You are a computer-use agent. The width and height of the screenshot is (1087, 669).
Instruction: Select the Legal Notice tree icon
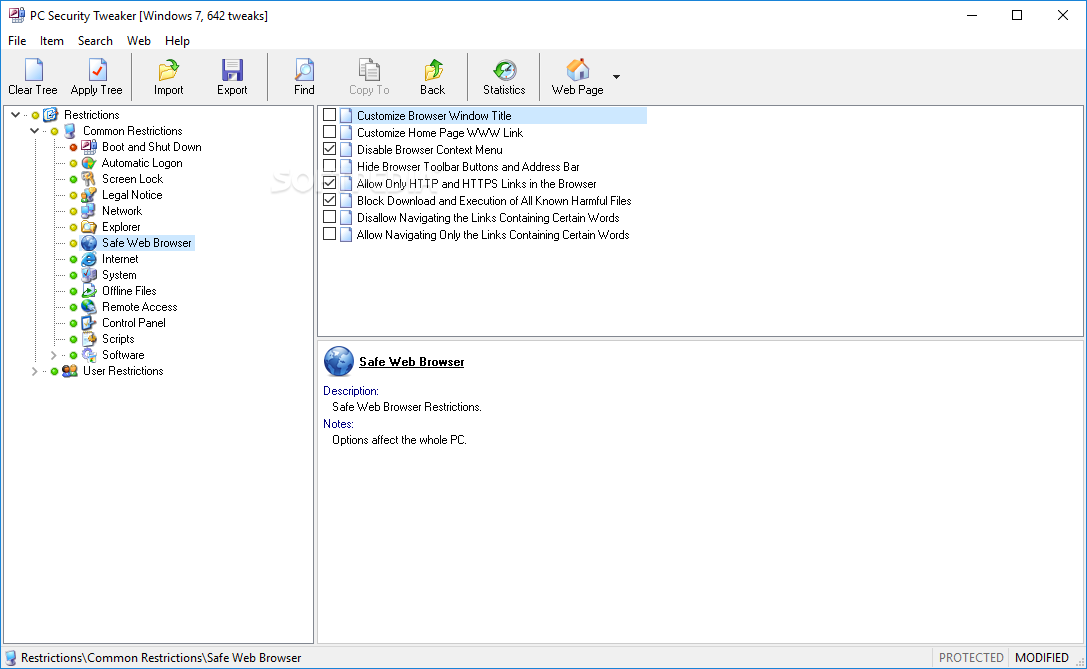click(x=89, y=195)
